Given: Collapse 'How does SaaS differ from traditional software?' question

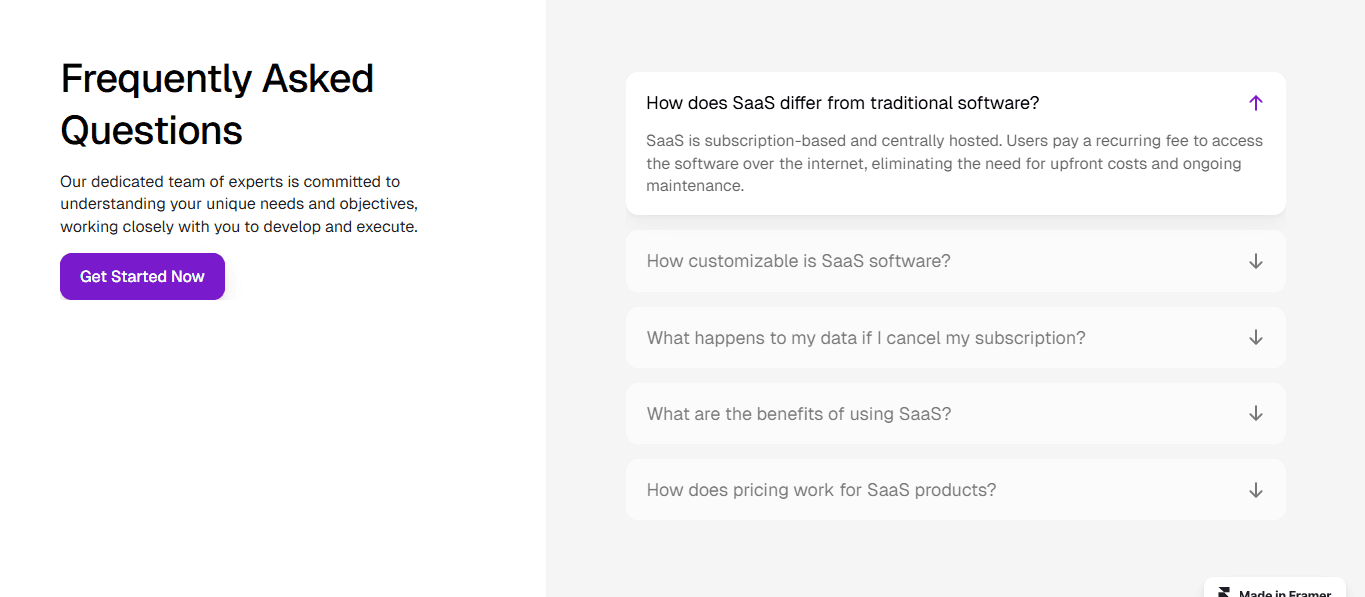Looking at the screenshot, I should click(x=955, y=103).
